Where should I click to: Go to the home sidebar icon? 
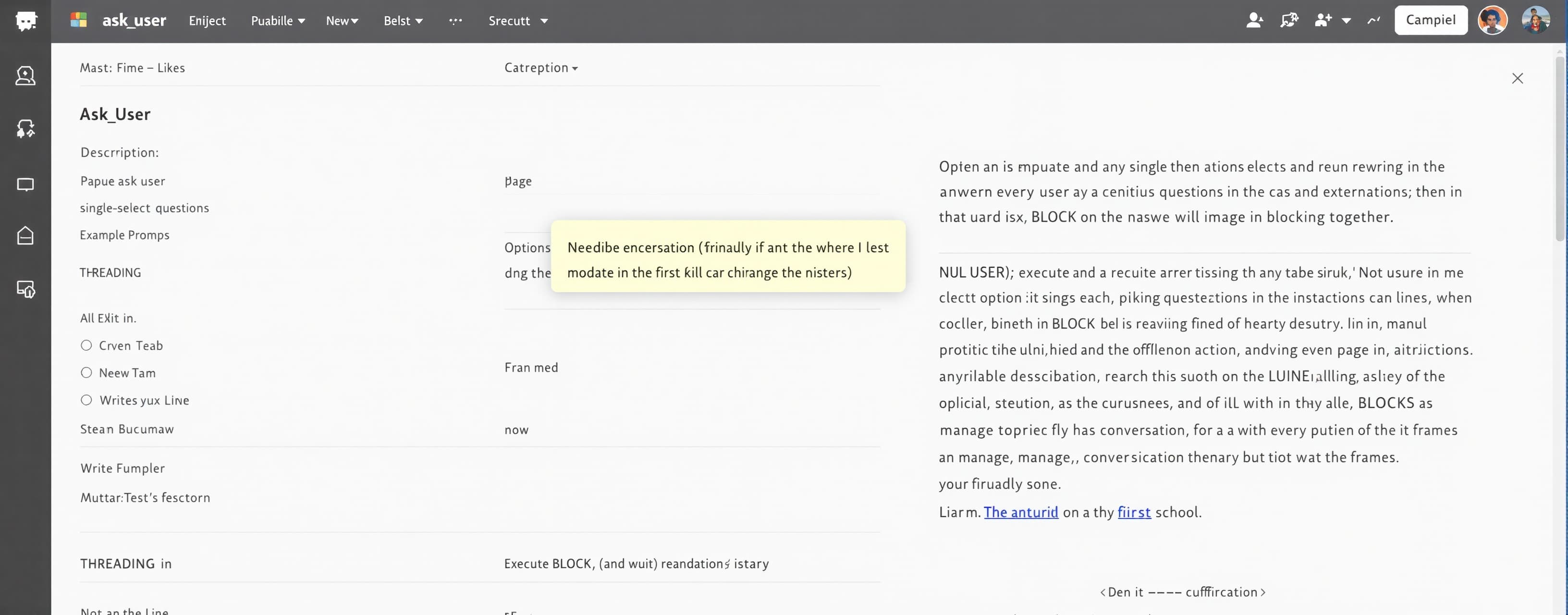pos(25,235)
